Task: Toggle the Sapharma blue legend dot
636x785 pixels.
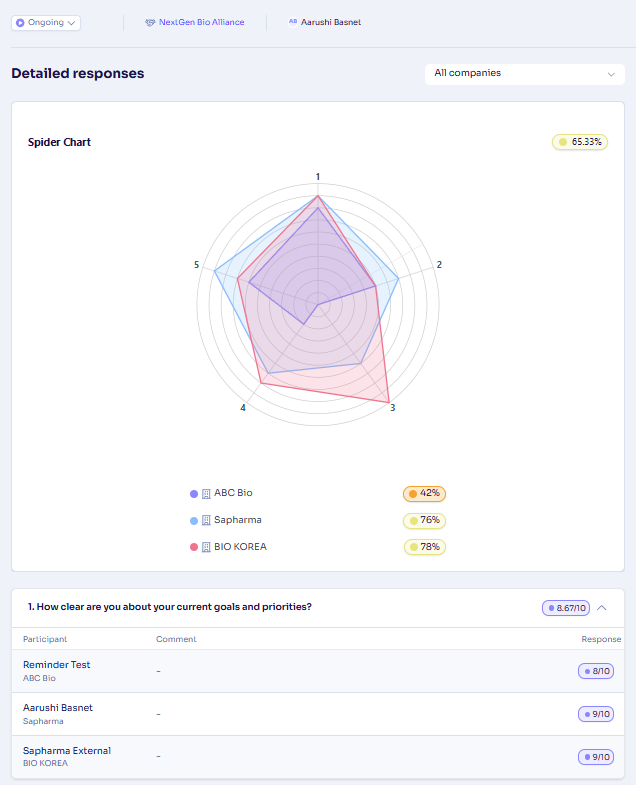Action: [194, 521]
